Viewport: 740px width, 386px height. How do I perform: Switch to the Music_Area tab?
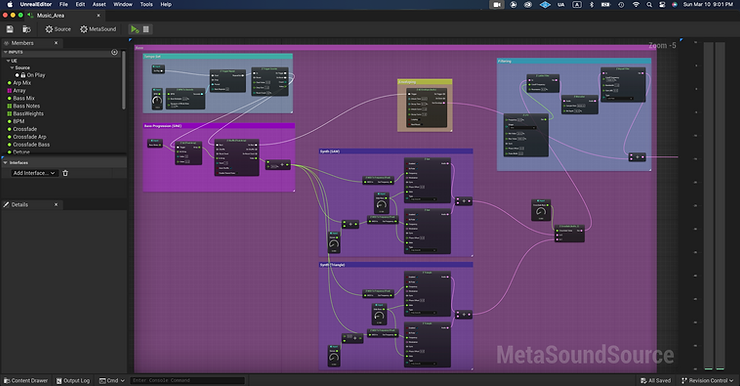(x=50, y=16)
